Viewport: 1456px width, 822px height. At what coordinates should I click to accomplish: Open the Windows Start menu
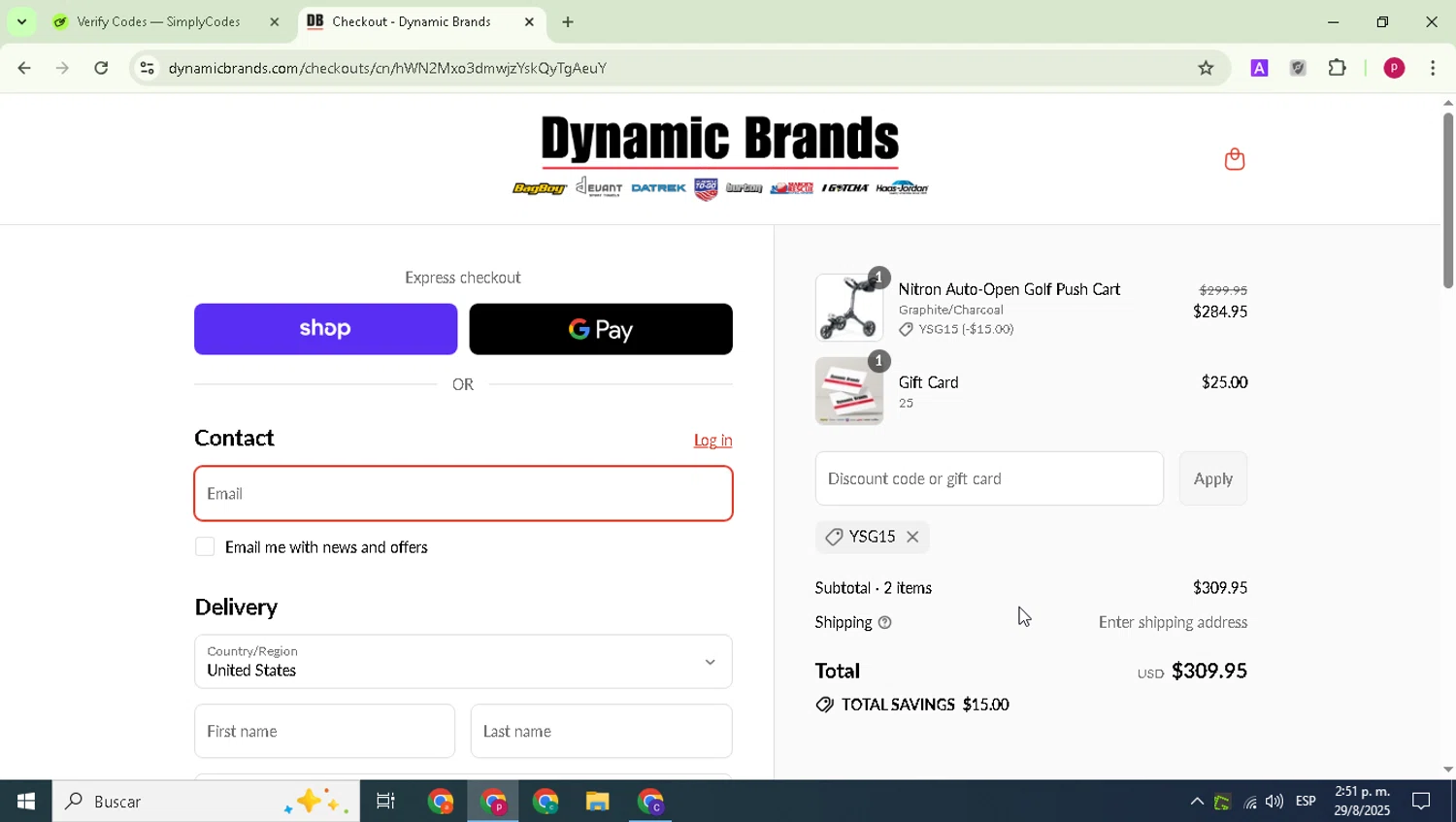[26, 802]
